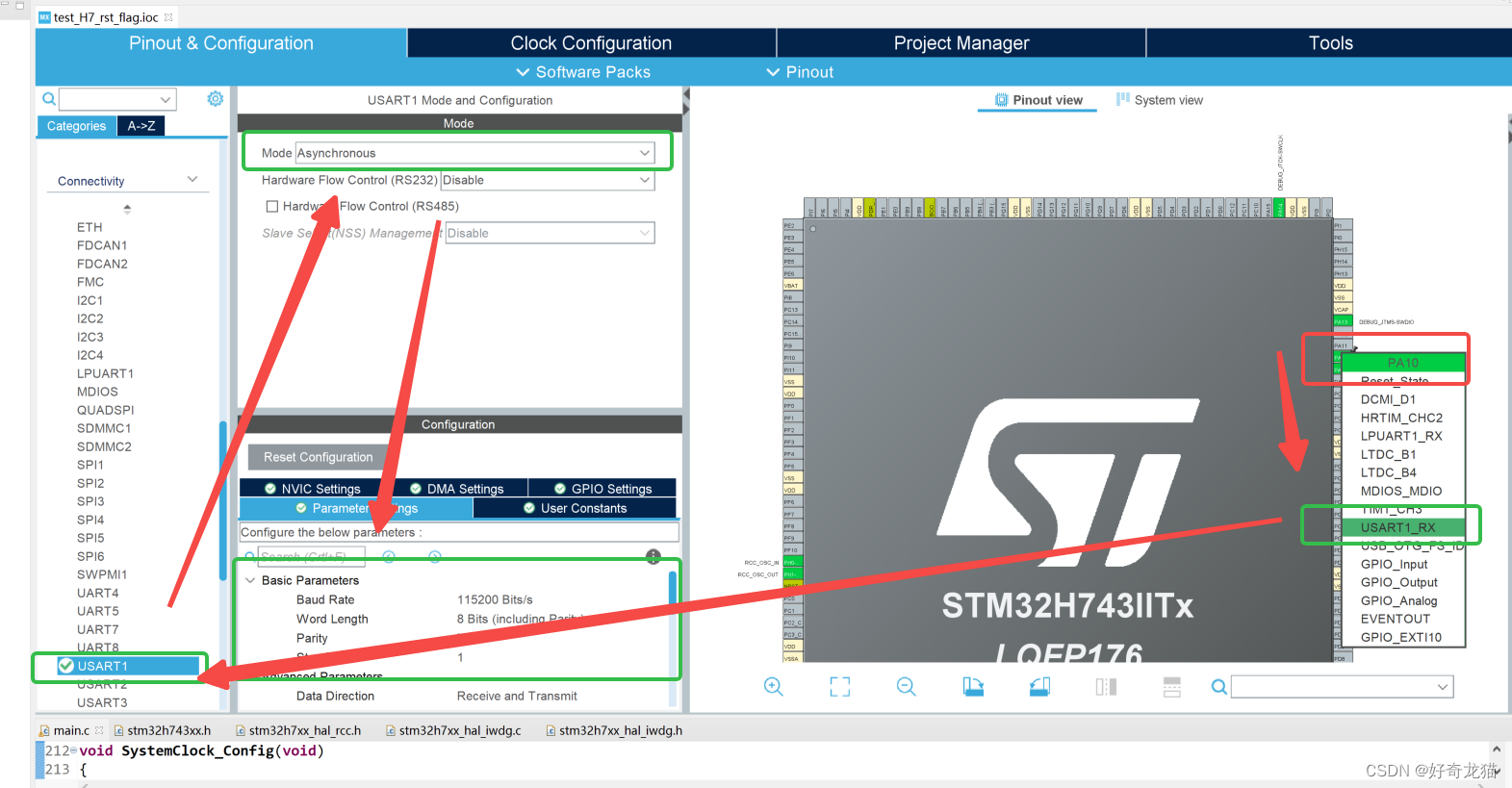Click the pin search magnifier icon
The image size is (1512, 788).
point(1218,686)
